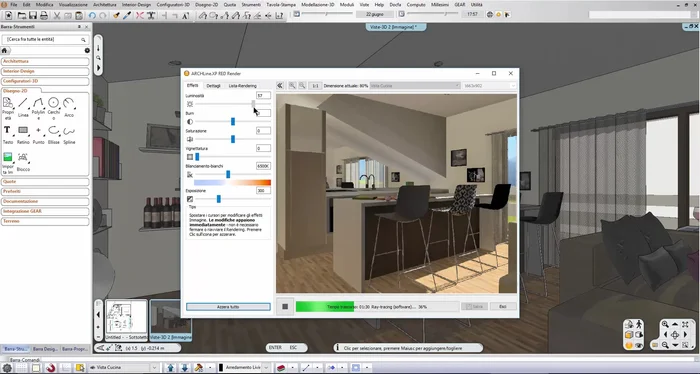
Task: Expand the Integrazione GEAR tool section
Action: click(45, 211)
